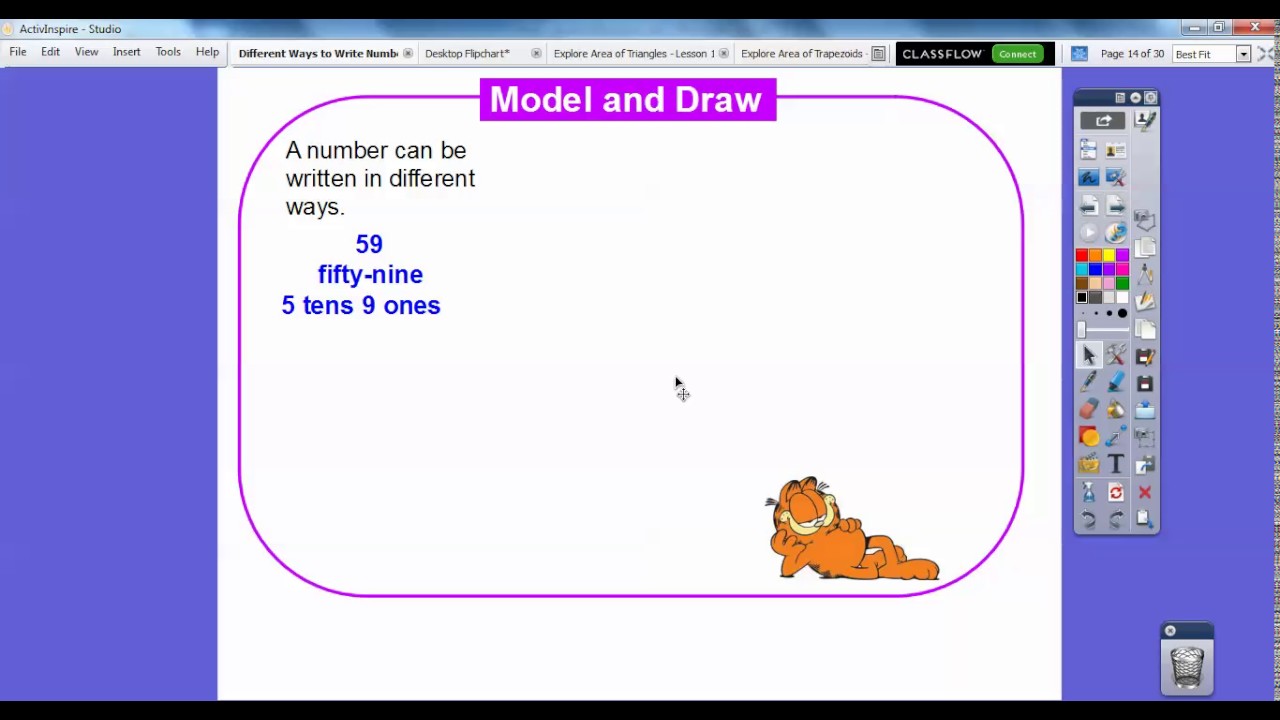The image size is (1280, 720).
Task: Select the Highlighter tool
Action: point(1116,382)
